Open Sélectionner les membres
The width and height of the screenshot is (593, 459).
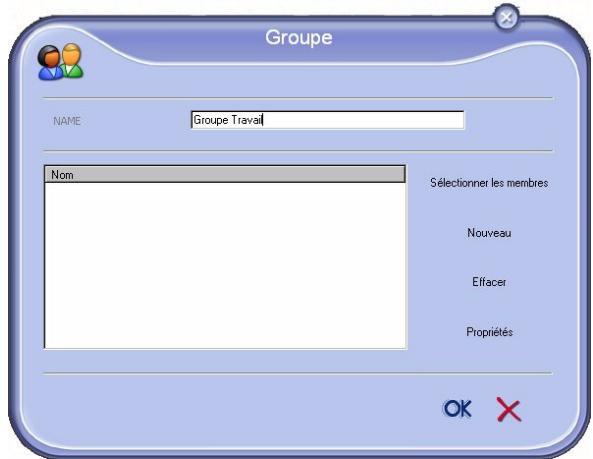click(x=489, y=183)
